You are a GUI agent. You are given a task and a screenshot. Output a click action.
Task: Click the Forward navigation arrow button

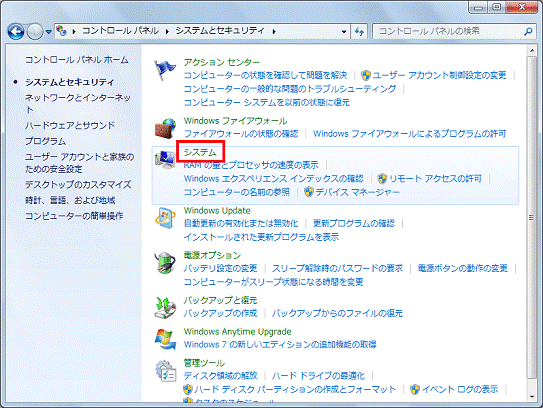click(35, 32)
